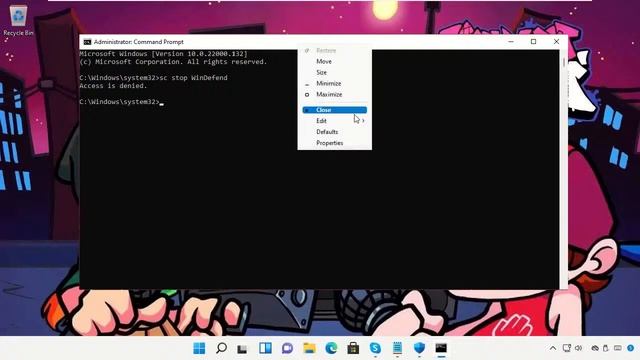Image resolution: width=640 pixels, height=360 pixels.
Task: Click the USB device tray icon
Action: (606, 348)
